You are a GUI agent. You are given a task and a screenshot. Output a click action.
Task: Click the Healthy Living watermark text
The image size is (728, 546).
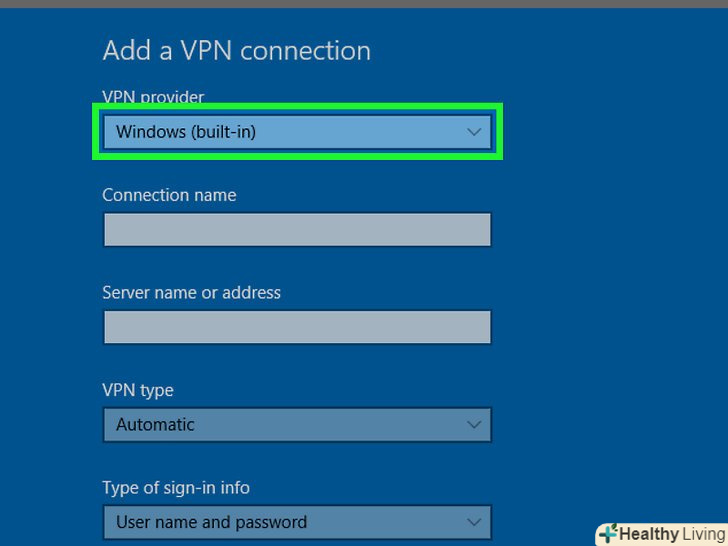pyautogui.click(x=671, y=534)
